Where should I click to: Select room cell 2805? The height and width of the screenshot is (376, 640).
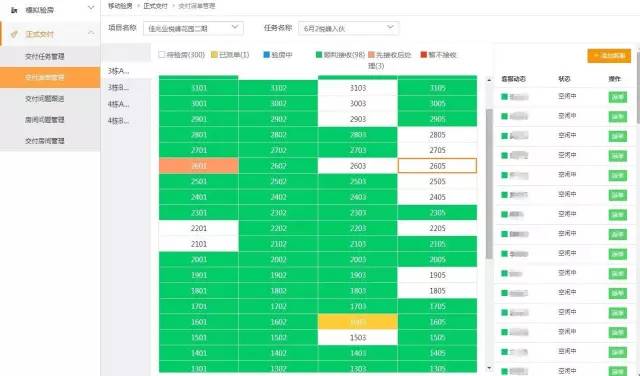click(x=437, y=135)
